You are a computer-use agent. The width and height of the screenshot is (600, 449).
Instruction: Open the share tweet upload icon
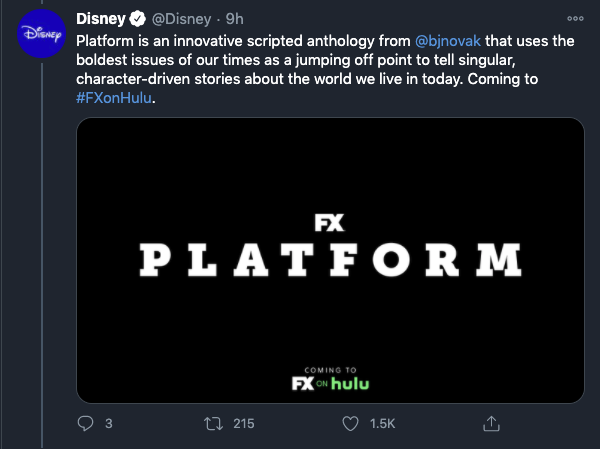pyautogui.click(x=491, y=423)
